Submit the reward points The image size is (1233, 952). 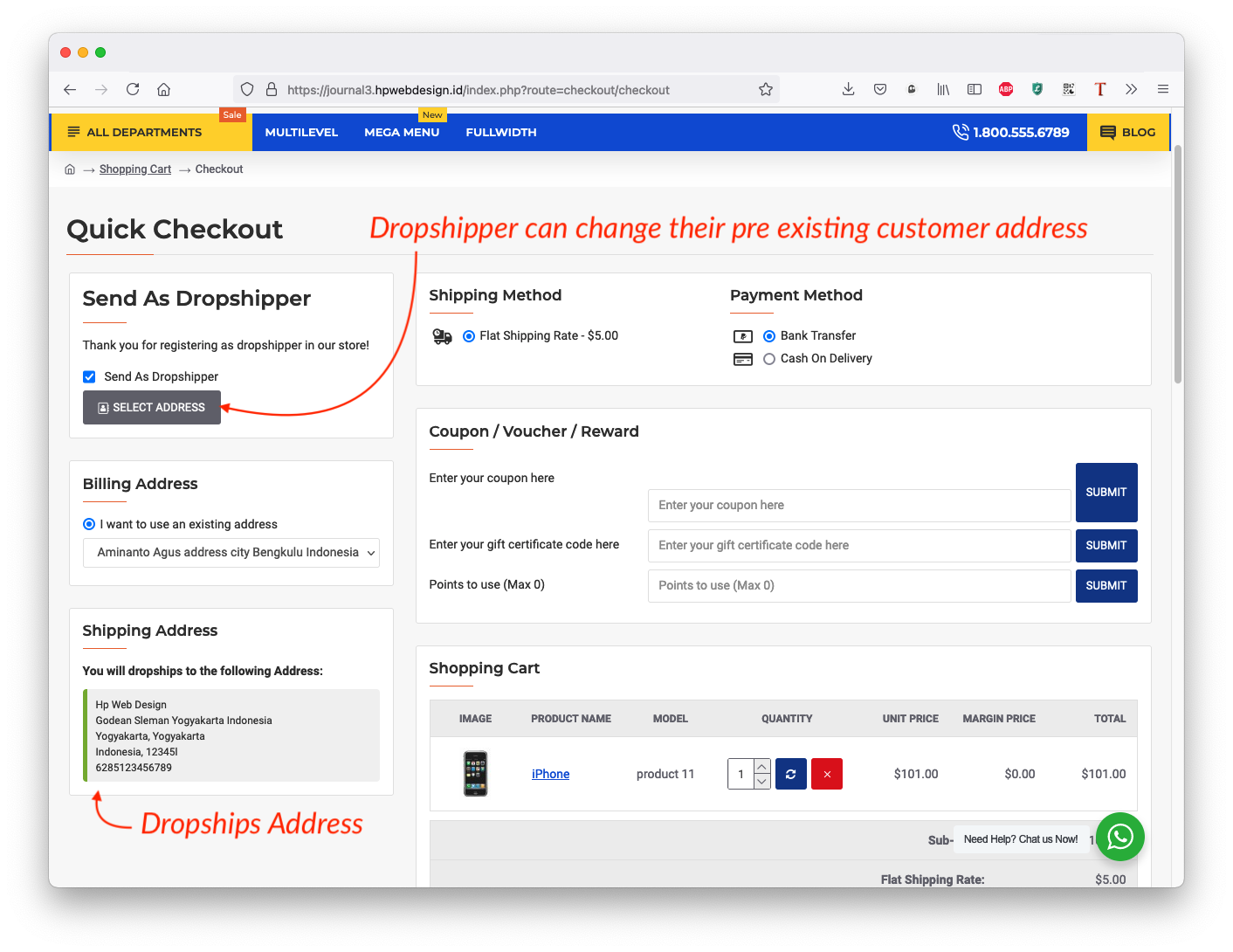tap(1106, 586)
